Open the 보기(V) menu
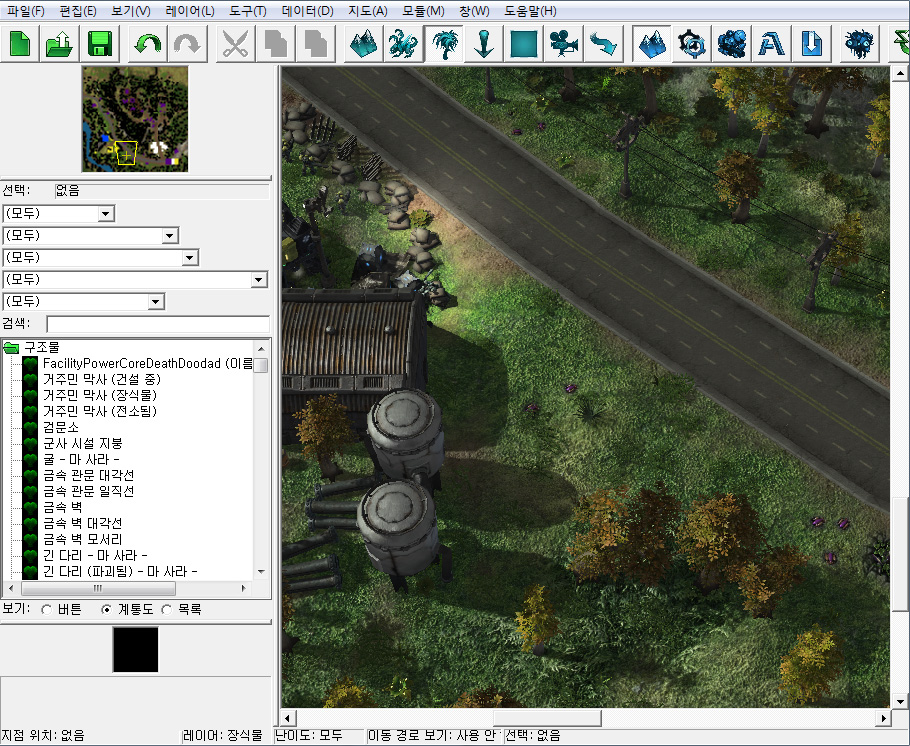Screen dimensions: 910x746 pyautogui.click(x=131, y=11)
